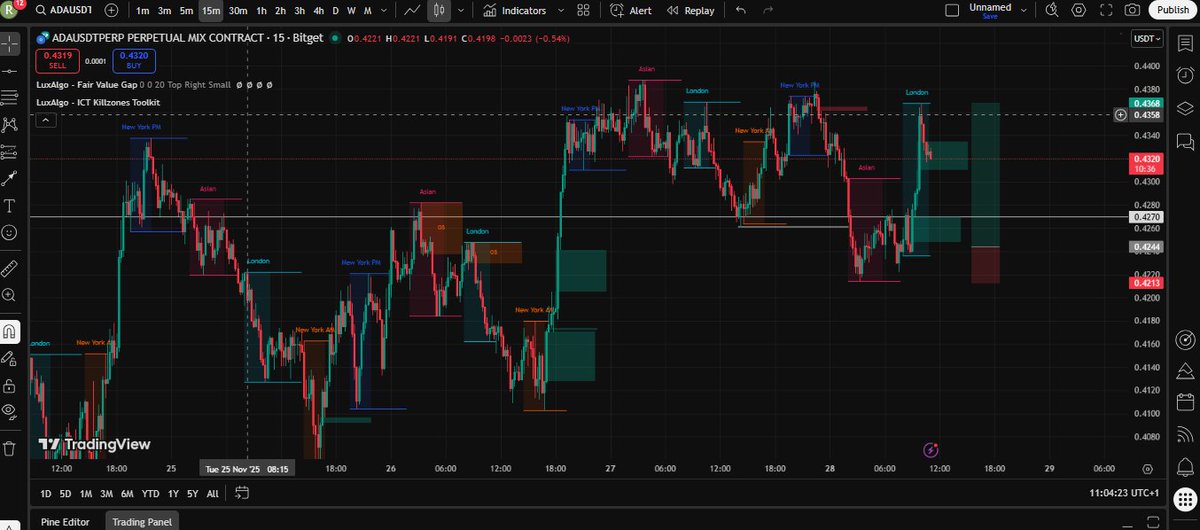Open the watchlist panel icon
Viewport: 1200px width, 530px height.
point(1185,45)
